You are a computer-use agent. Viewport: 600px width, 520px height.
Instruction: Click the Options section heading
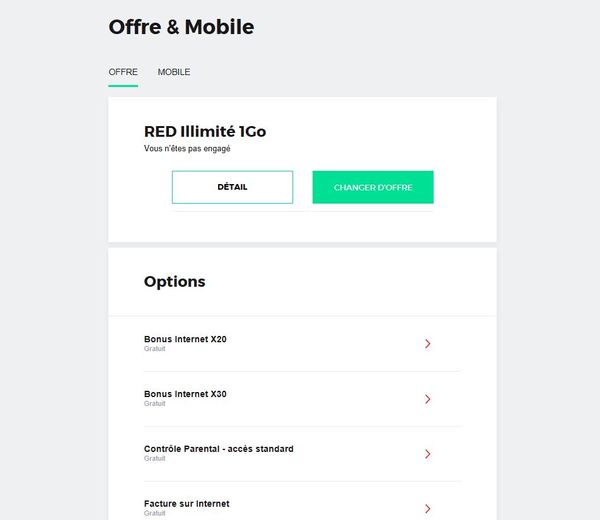[175, 282]
